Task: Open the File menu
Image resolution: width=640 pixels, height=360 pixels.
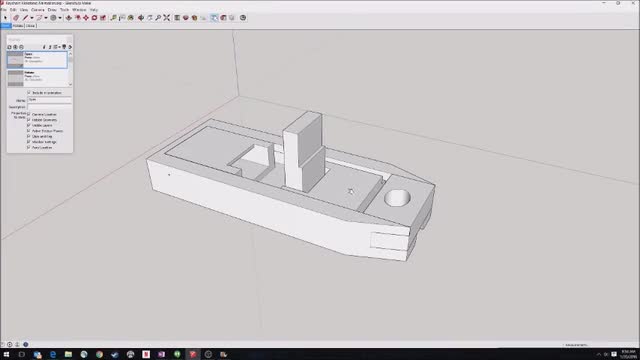Action: click(x=3, y=9)
